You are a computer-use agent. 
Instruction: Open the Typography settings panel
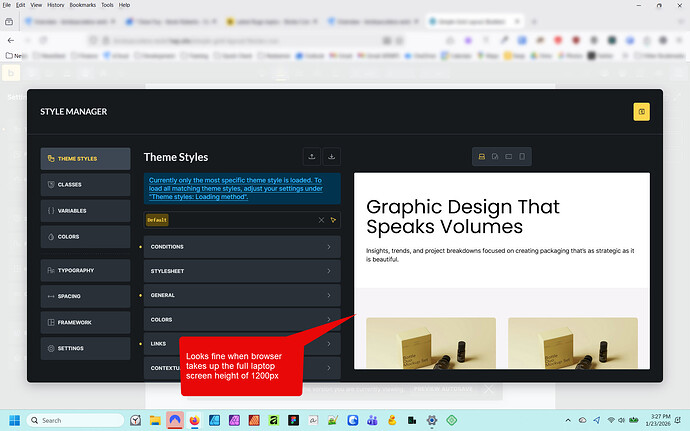tap(86, 270)
